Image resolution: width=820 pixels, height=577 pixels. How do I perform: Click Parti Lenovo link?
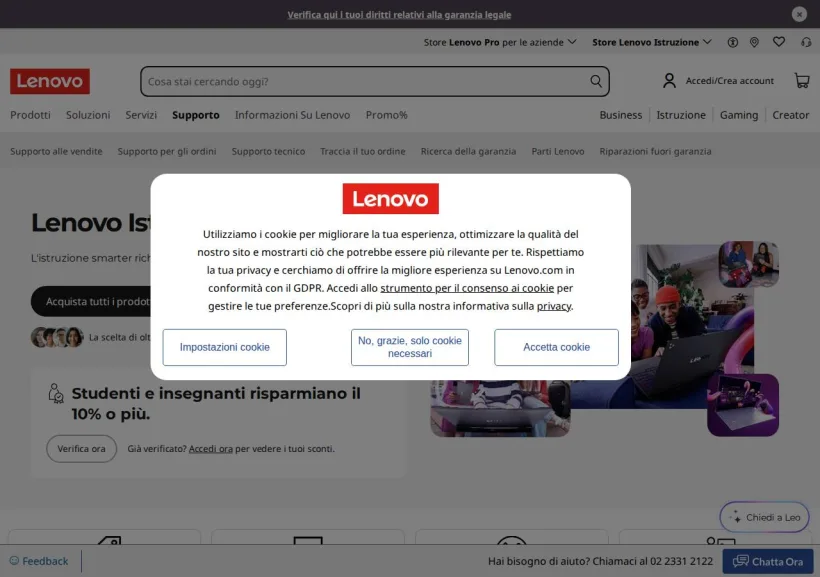(557, 151)
